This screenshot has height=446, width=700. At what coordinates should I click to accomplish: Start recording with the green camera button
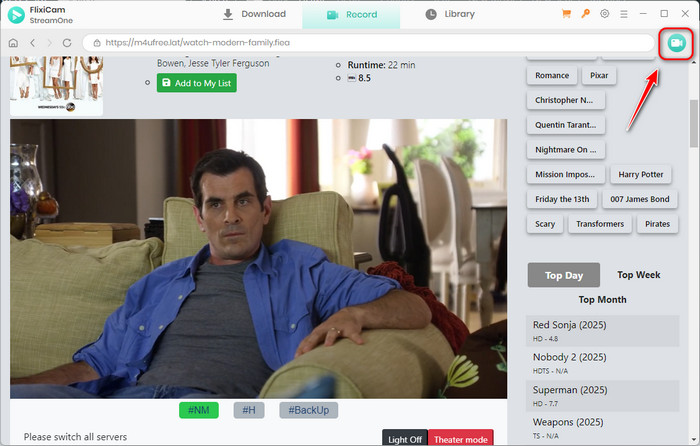pos(676,43)
